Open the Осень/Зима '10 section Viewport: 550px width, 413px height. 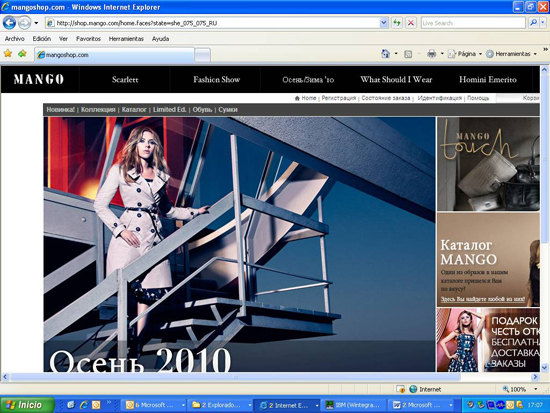308,80
